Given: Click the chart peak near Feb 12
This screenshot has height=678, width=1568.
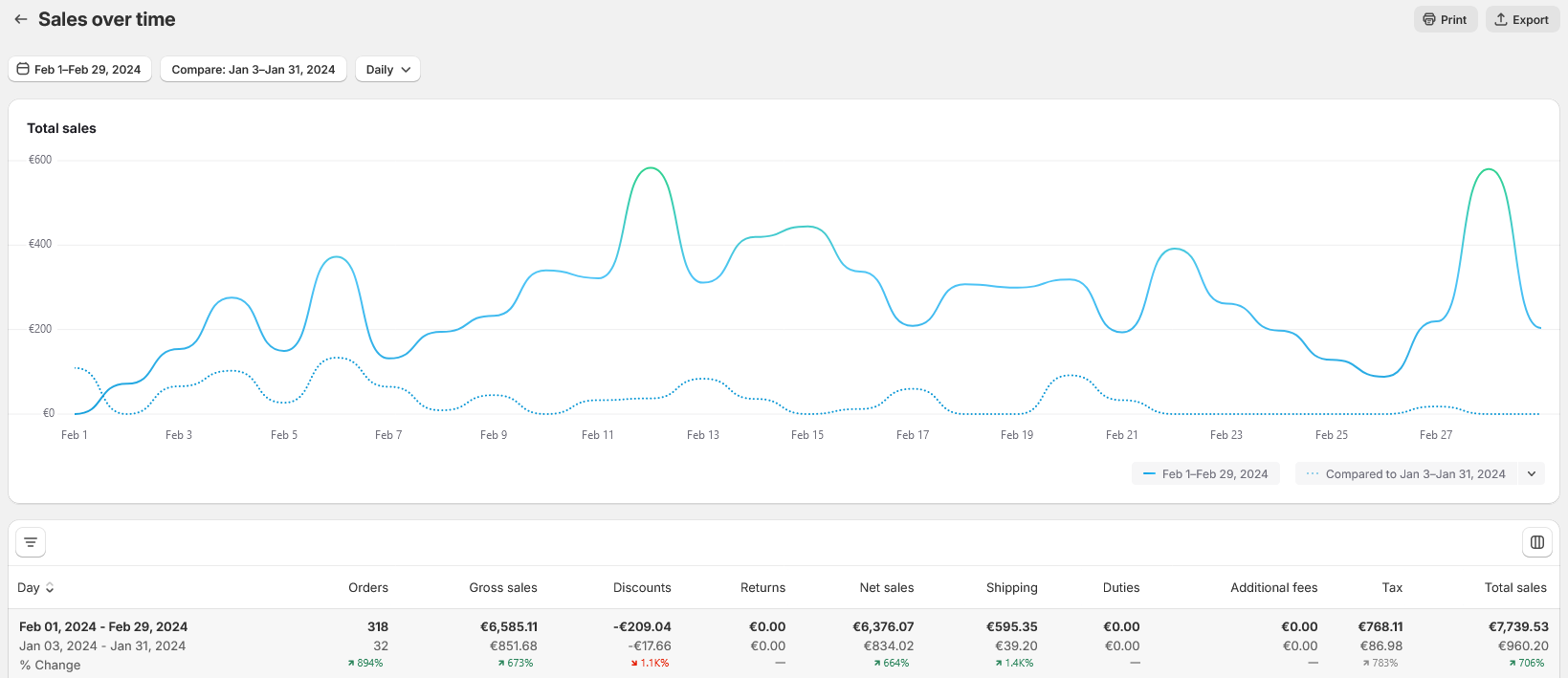Looking at the screenshot, I should (x=651, y=168).
